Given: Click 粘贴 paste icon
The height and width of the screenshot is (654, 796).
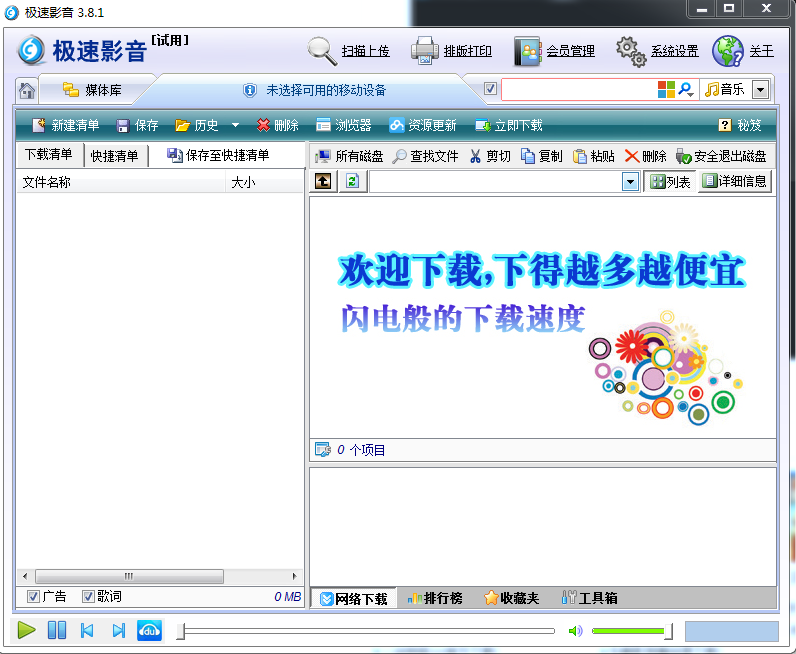Looking at the screenshot, I should [x=593, y=156].
